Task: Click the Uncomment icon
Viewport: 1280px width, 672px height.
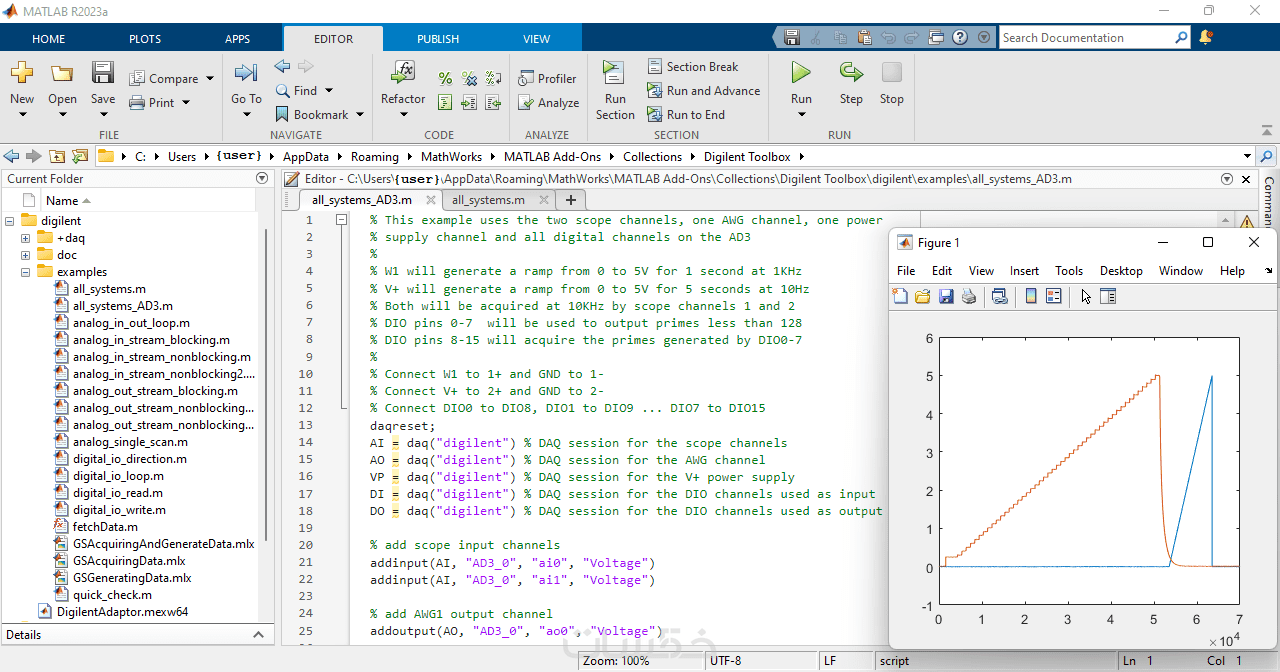Action: click(x=469, y=78)
